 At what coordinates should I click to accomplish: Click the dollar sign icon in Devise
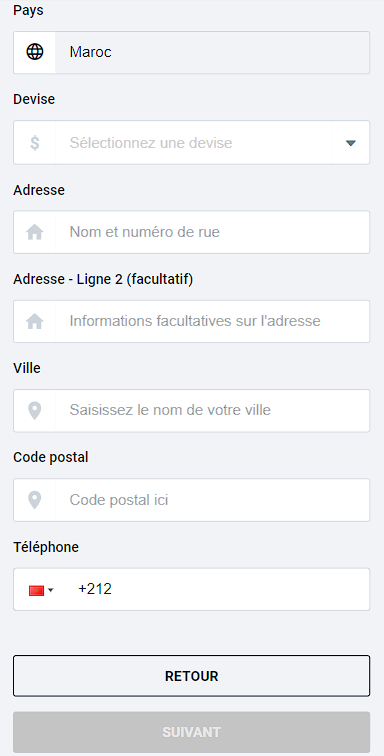pos(35,143)
